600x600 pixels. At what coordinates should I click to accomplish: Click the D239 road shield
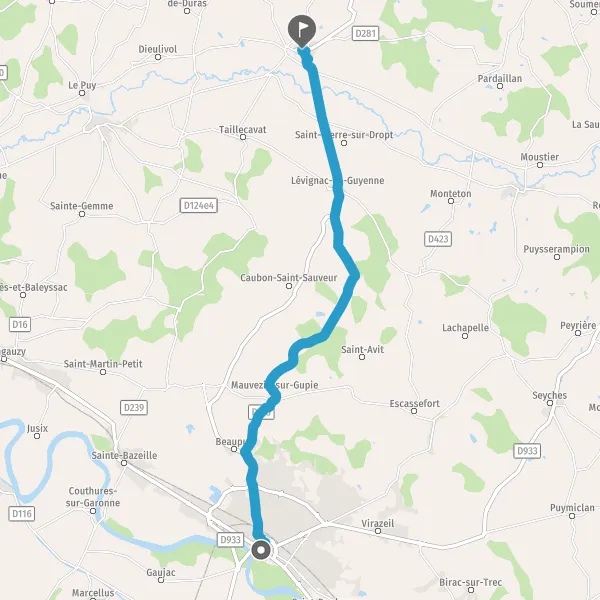pos(134,408)
